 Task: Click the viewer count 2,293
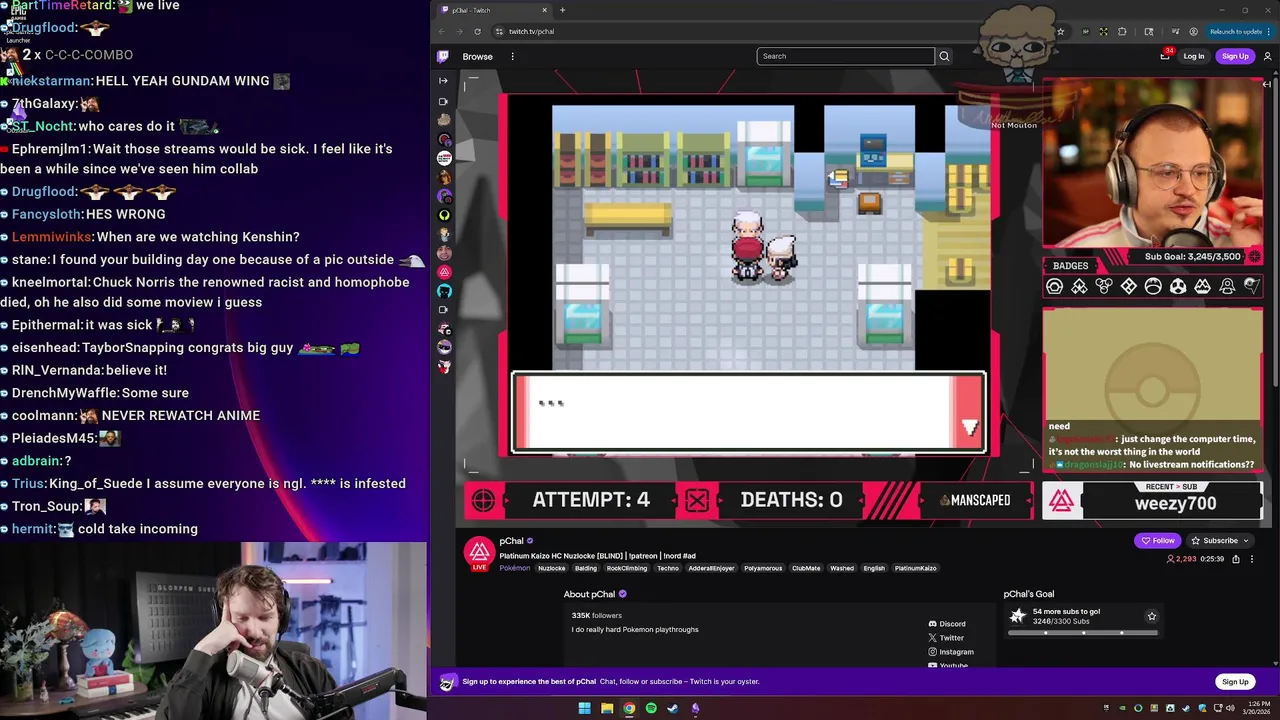click(1181, 559)
